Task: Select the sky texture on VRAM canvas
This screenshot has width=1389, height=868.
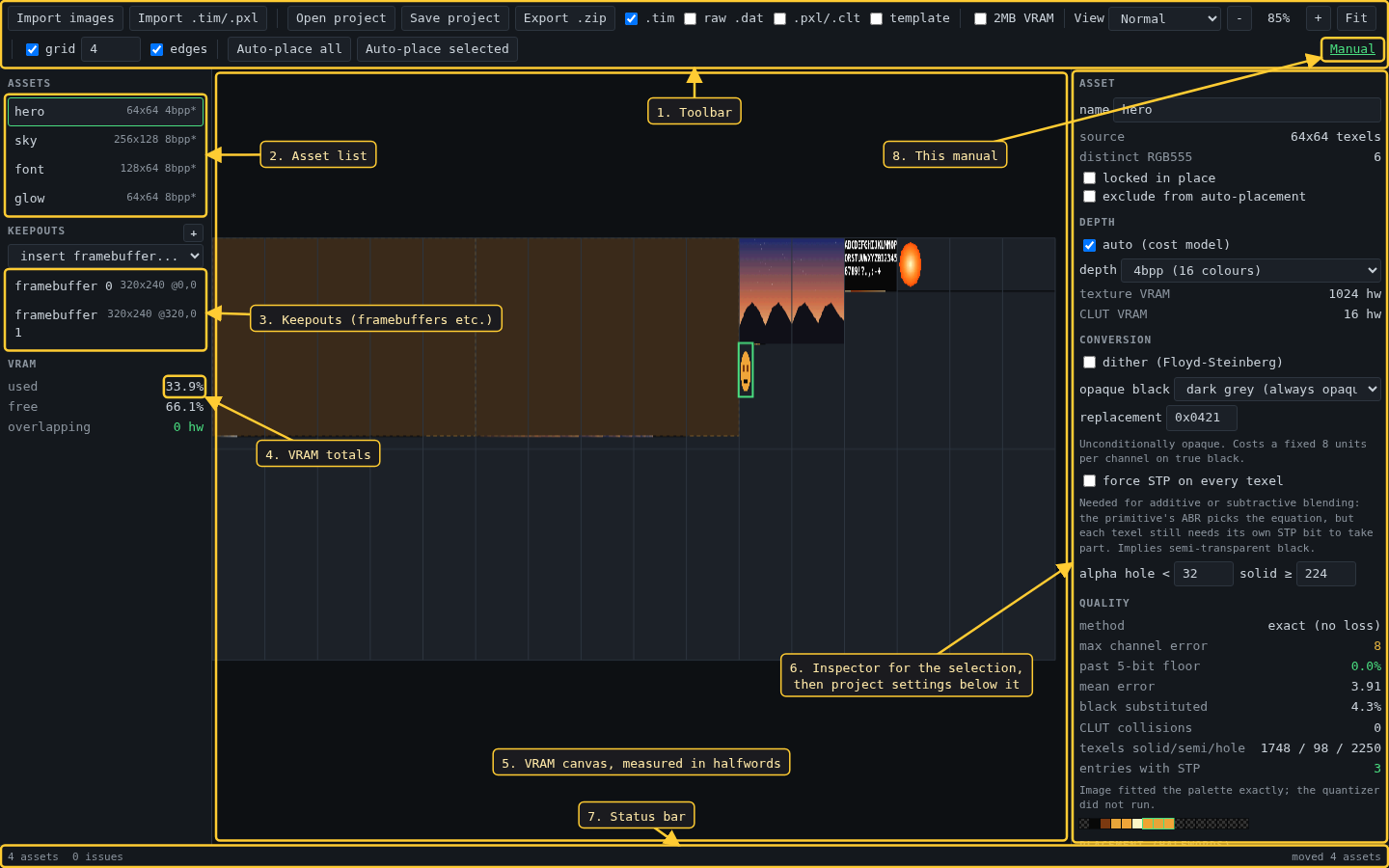Action: point(792,291)
